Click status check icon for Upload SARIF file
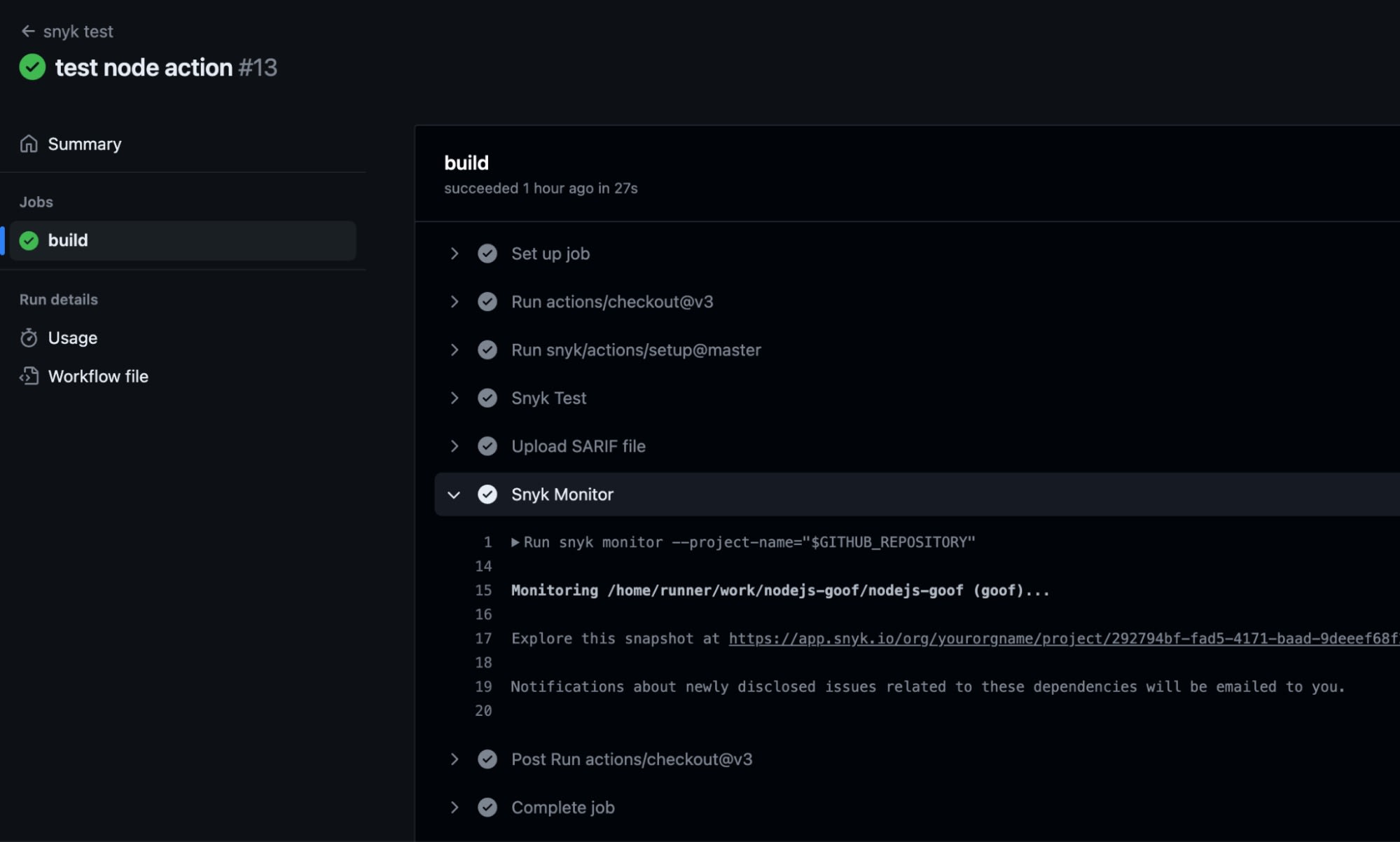 [x=487, y=446]
